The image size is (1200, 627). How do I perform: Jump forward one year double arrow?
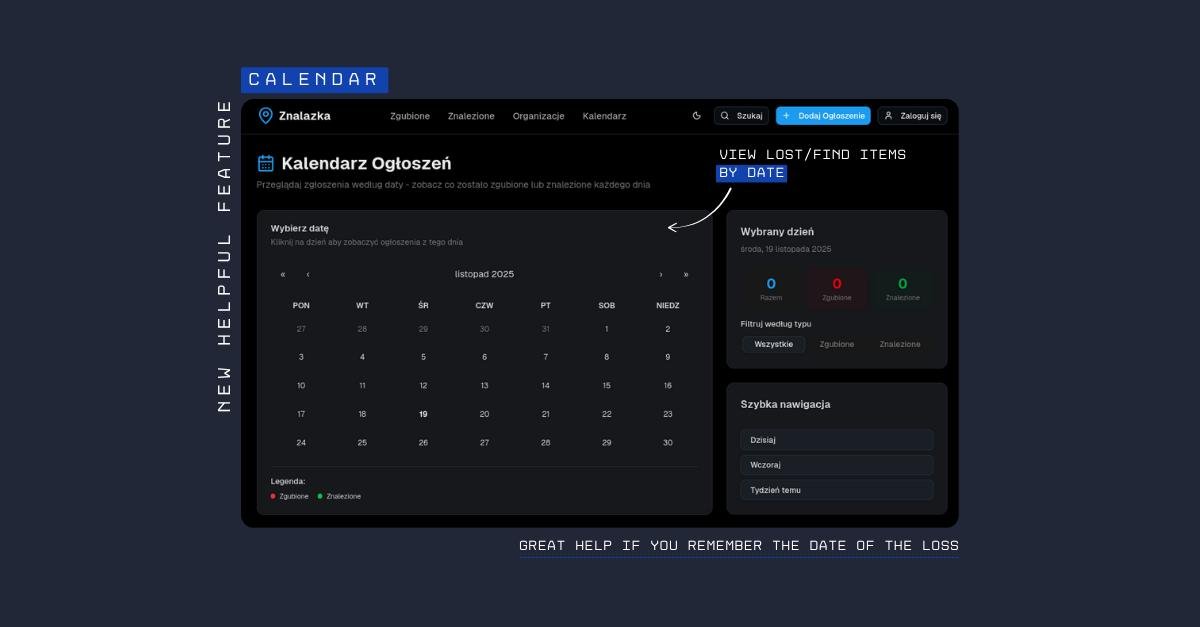tap(686, 274)
